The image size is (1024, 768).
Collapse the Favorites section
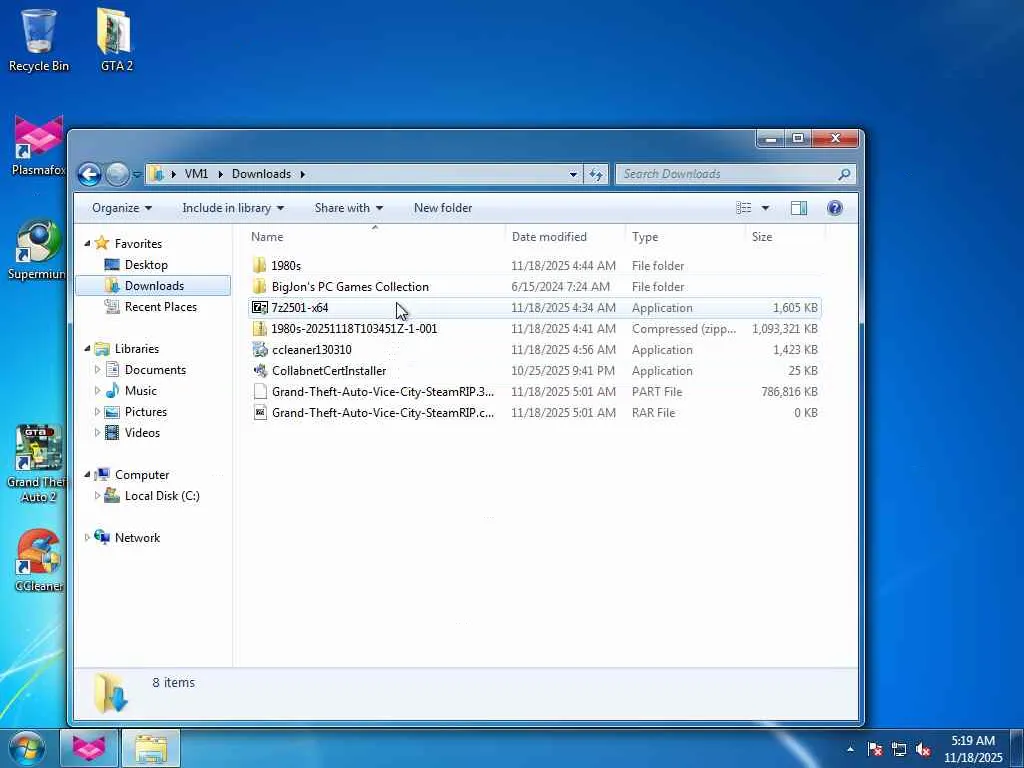click(x=87, y=244)
